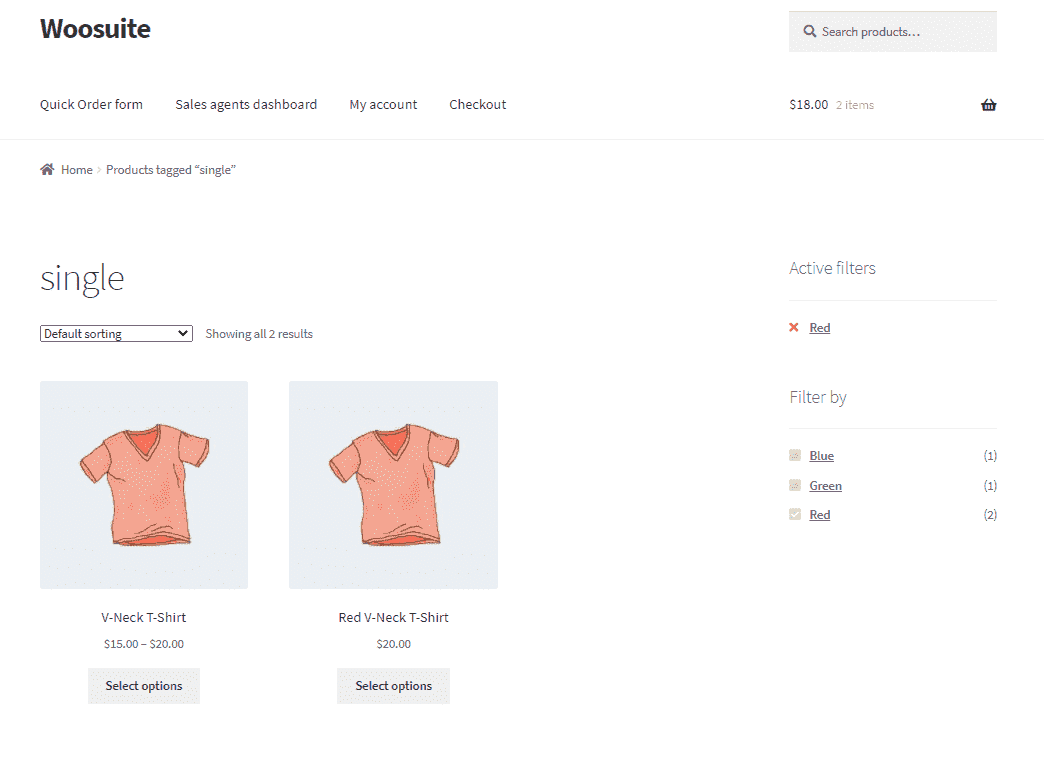This screenshot has height=758, width=1044.
Task: Uncheck the Red filter checkbox
Action: coord(795,515)
